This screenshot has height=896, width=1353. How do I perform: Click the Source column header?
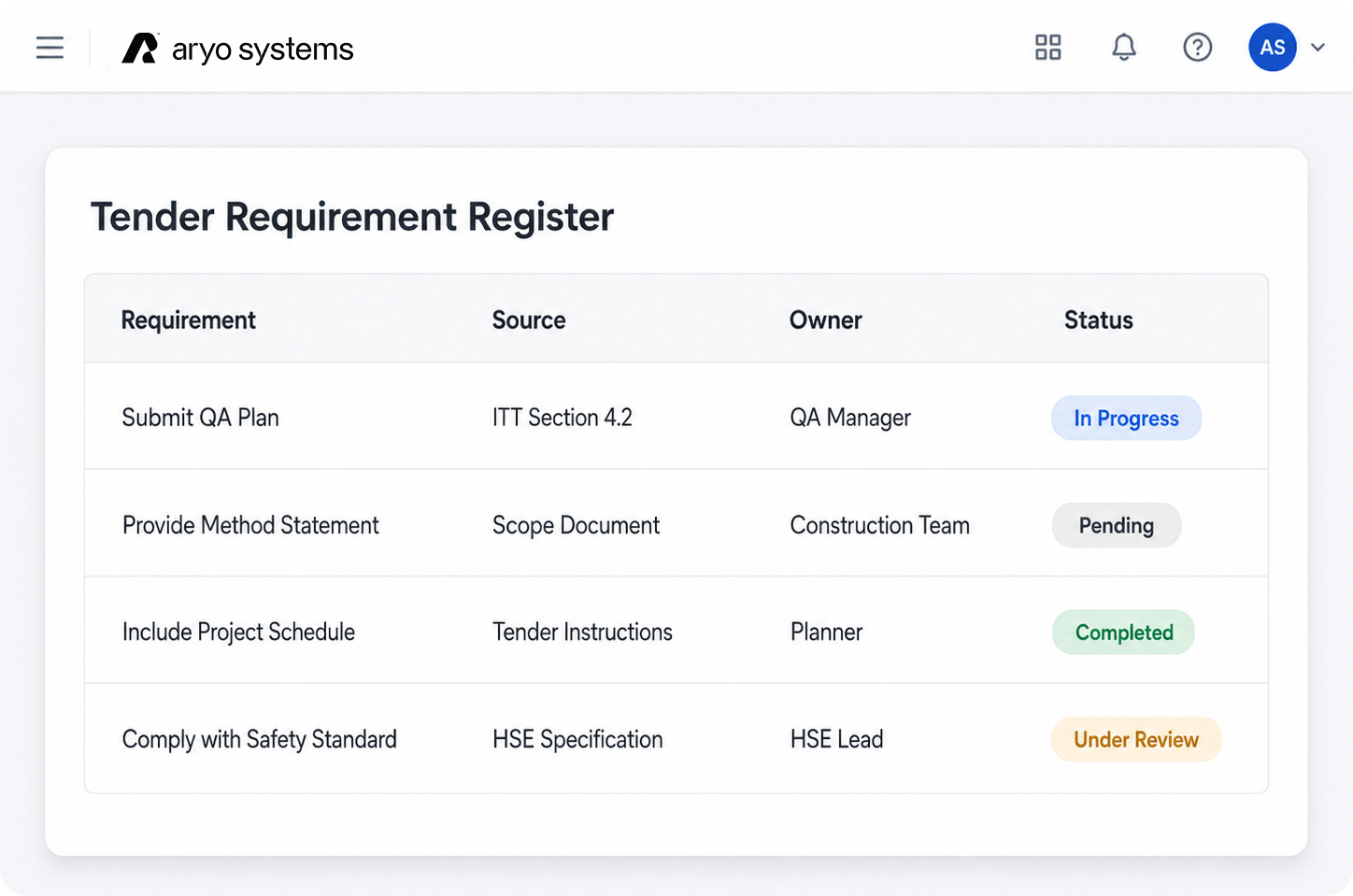tap(529, 320)
